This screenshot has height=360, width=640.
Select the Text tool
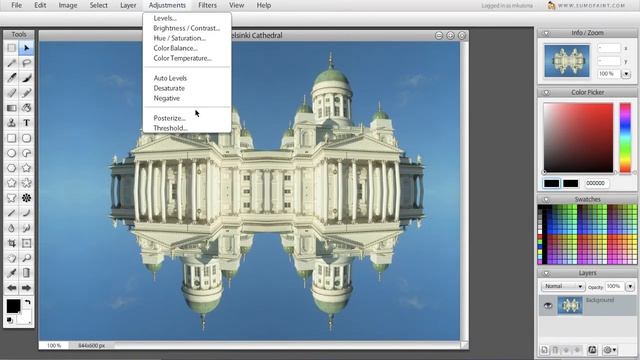tap(27, 123)
